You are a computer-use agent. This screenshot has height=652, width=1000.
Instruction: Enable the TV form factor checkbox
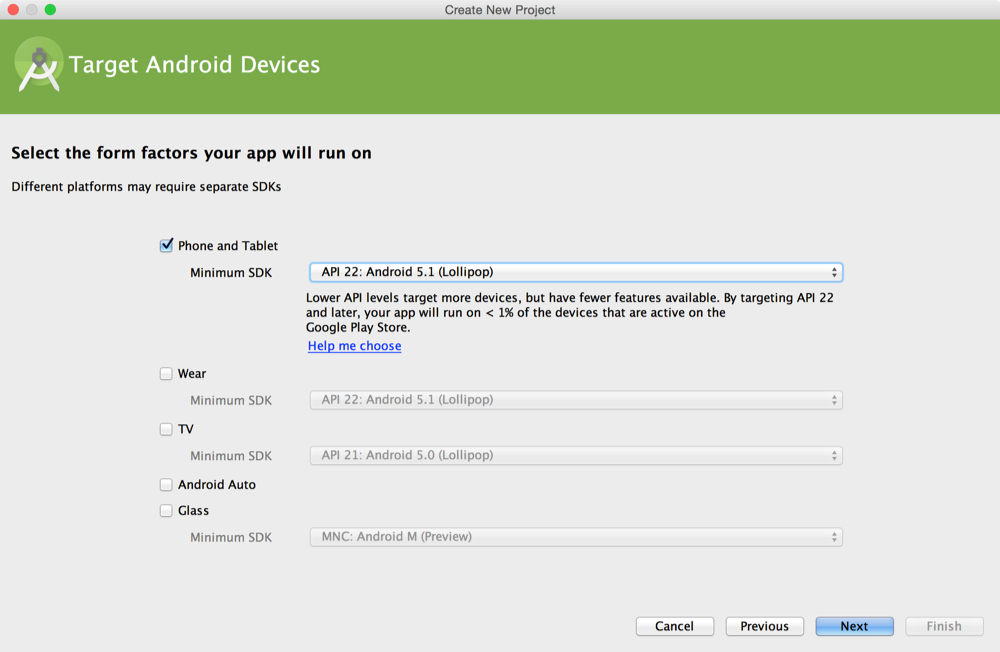coord(166,429)
